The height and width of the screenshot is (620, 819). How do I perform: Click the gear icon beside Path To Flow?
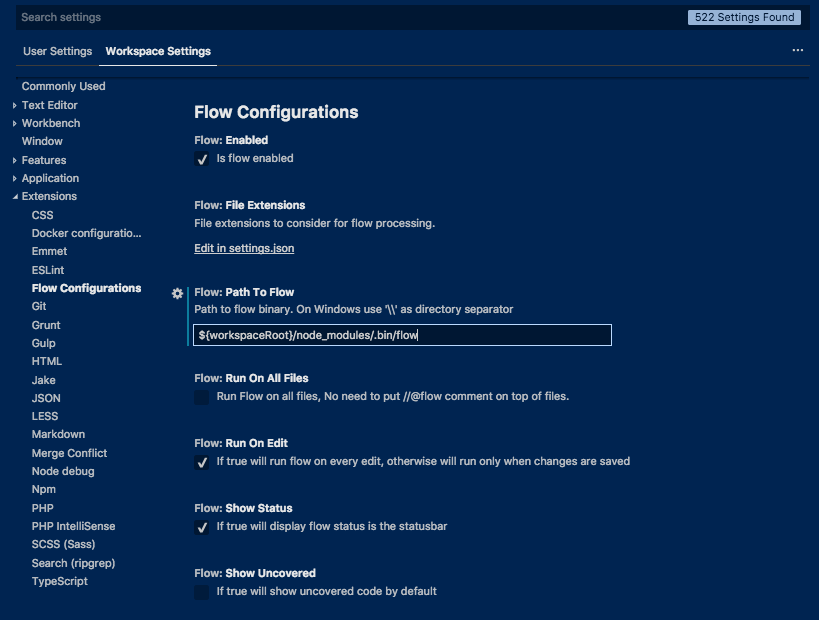[177, 293]
